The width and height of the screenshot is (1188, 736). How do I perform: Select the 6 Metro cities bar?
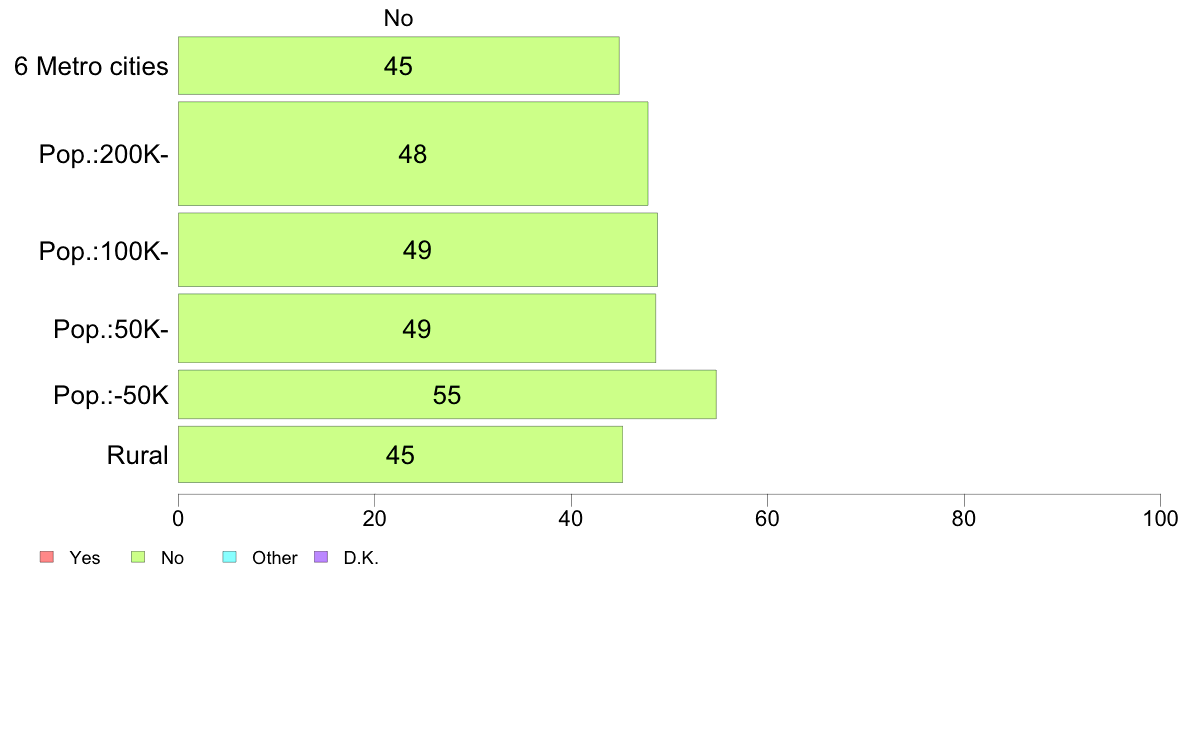399,66
